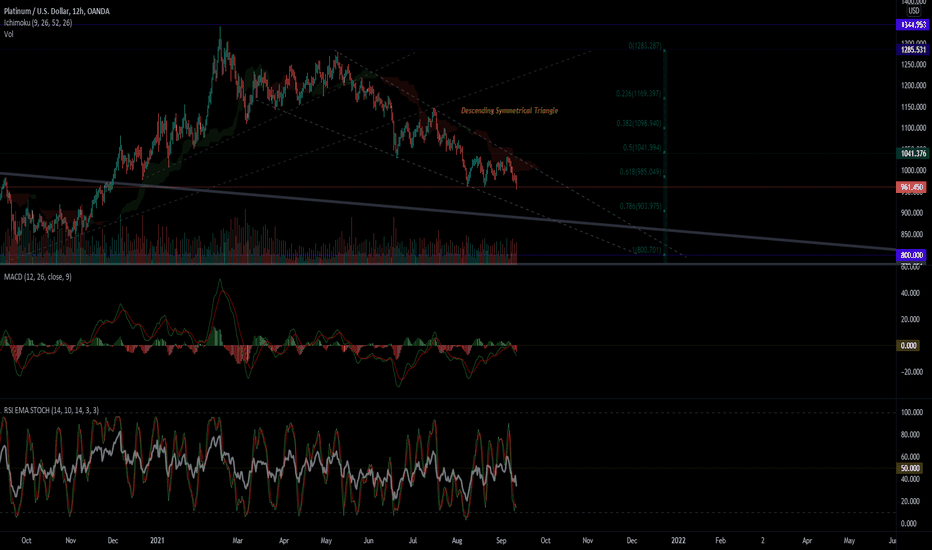
Task: Select the Fibonacci 1(800.701) level label
Action: pos(647,250)
